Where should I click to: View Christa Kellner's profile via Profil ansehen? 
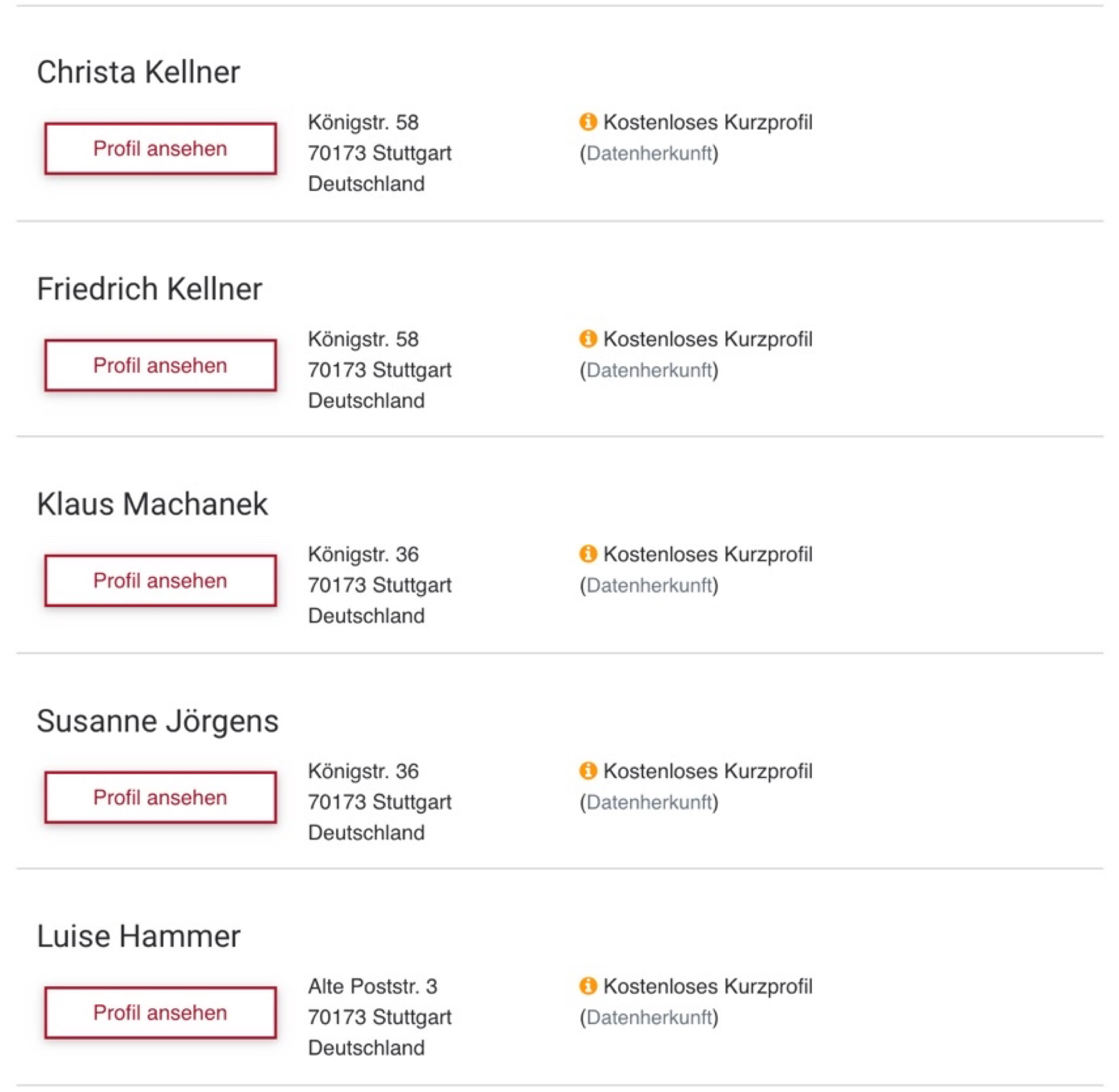(x=160, y=148)
